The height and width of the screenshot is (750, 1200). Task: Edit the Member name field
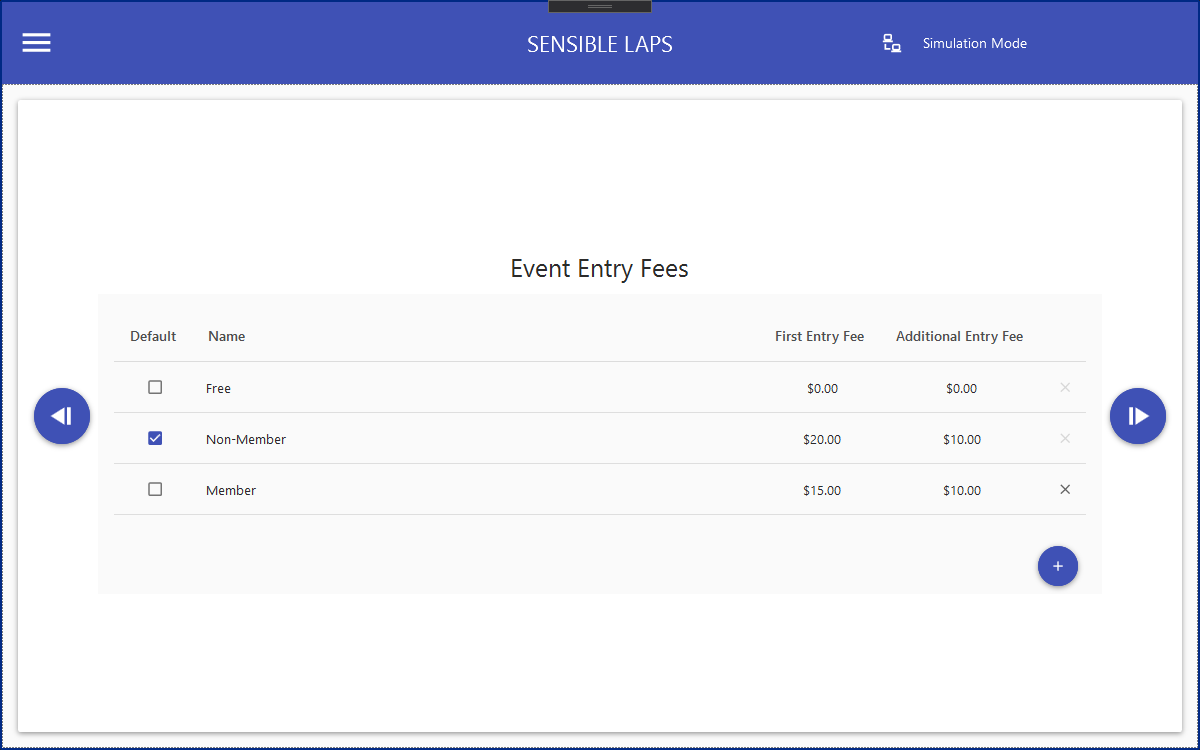(231, 490)
